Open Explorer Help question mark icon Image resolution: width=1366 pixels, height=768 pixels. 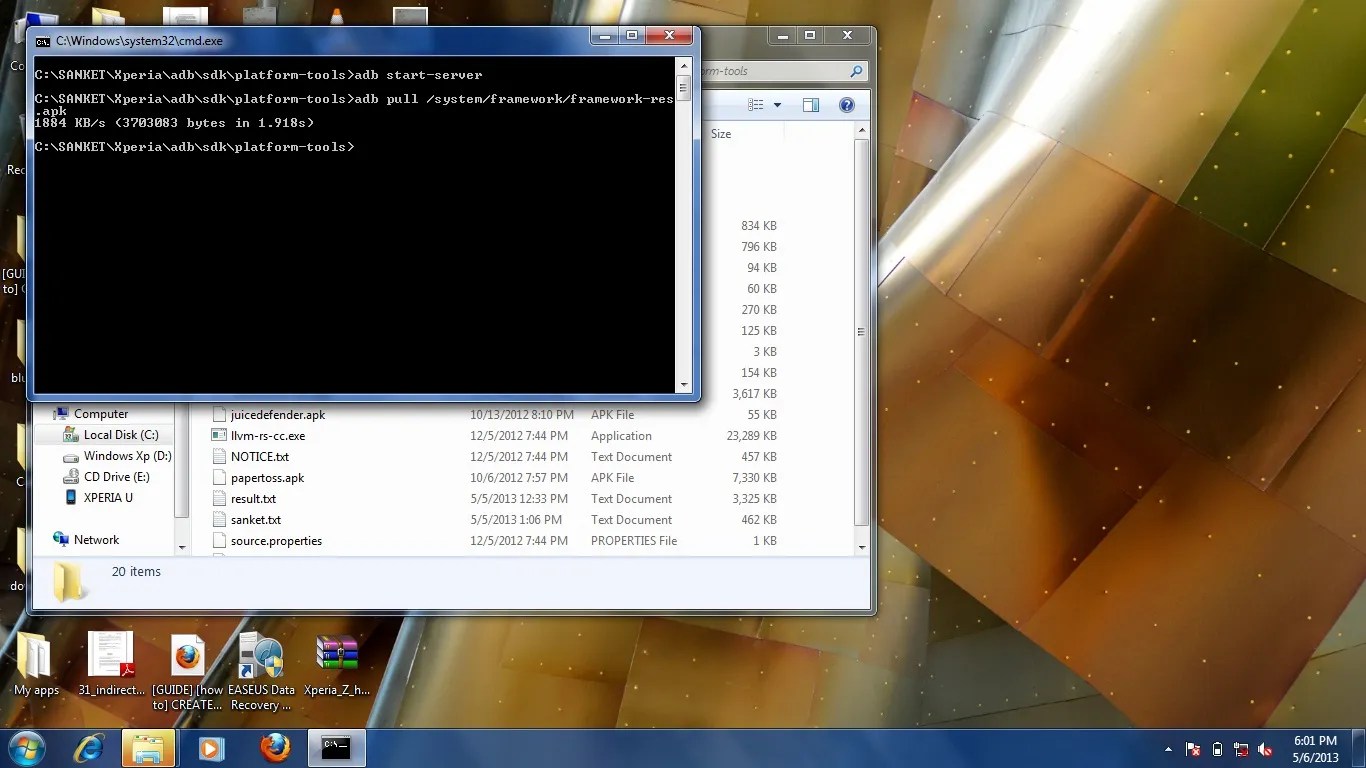[x=846, y=105]
